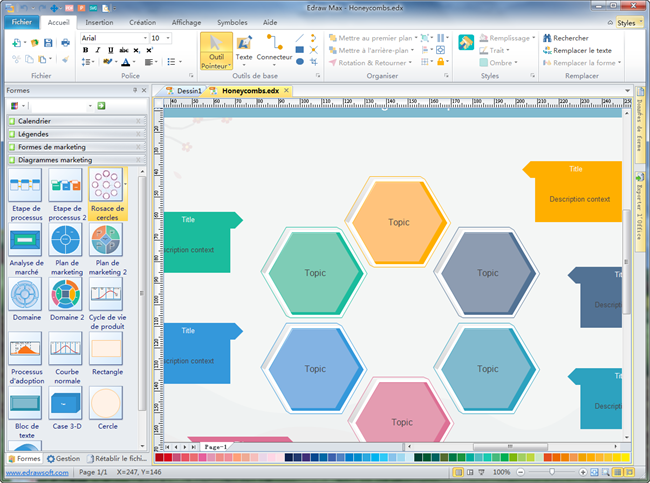Select the Connecteur tool
The image size is (650, 483).
(274, 51)
